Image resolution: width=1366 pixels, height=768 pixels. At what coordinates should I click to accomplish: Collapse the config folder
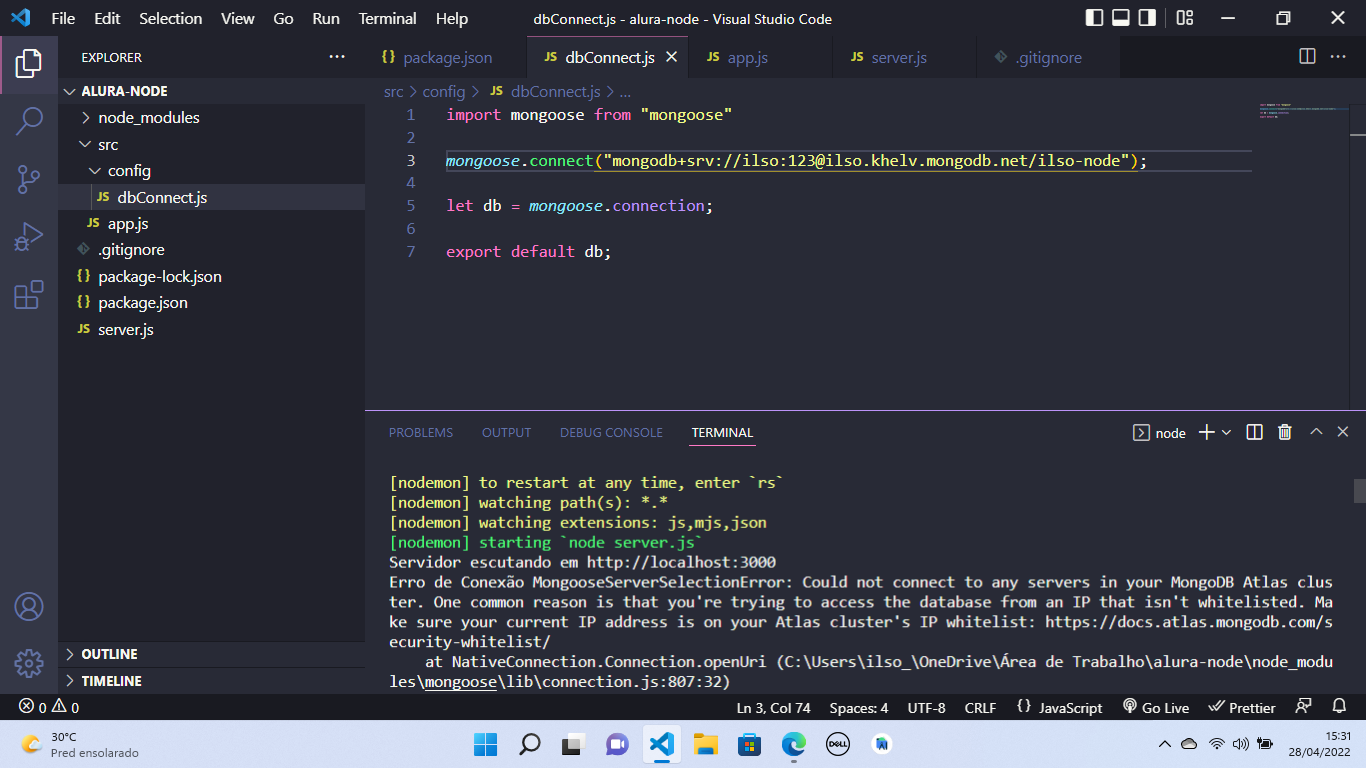tap(211, 171)
